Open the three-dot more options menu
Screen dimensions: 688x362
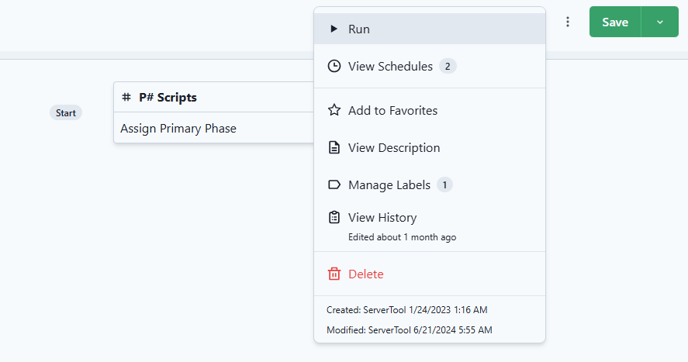pyautogui.click(x=568, y=22)
